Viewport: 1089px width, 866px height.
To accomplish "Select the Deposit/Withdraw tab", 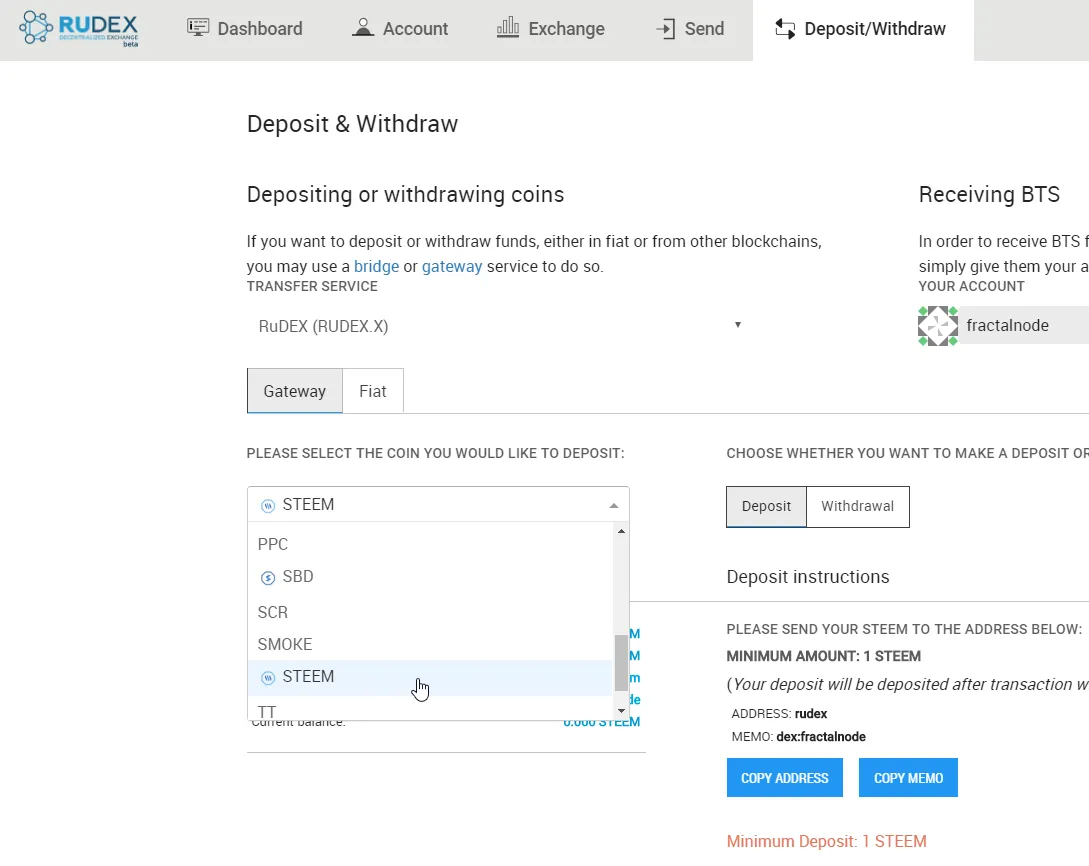I will 863,28.
